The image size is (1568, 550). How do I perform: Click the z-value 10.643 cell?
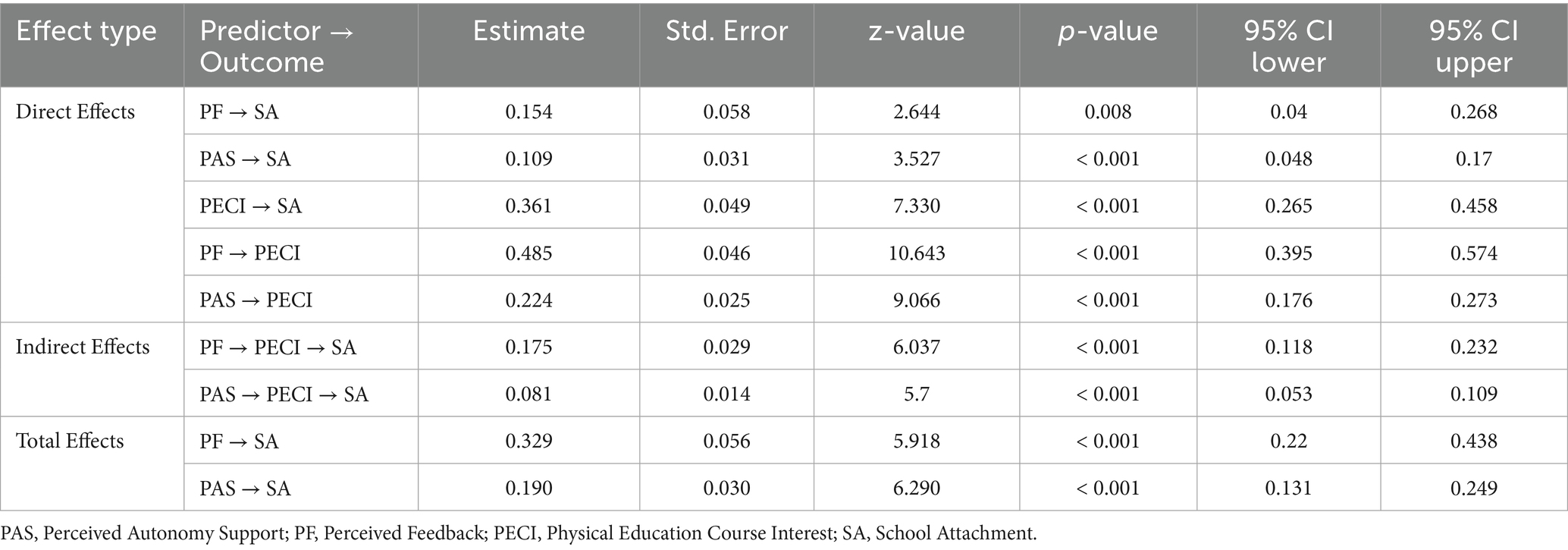point(917,253)
